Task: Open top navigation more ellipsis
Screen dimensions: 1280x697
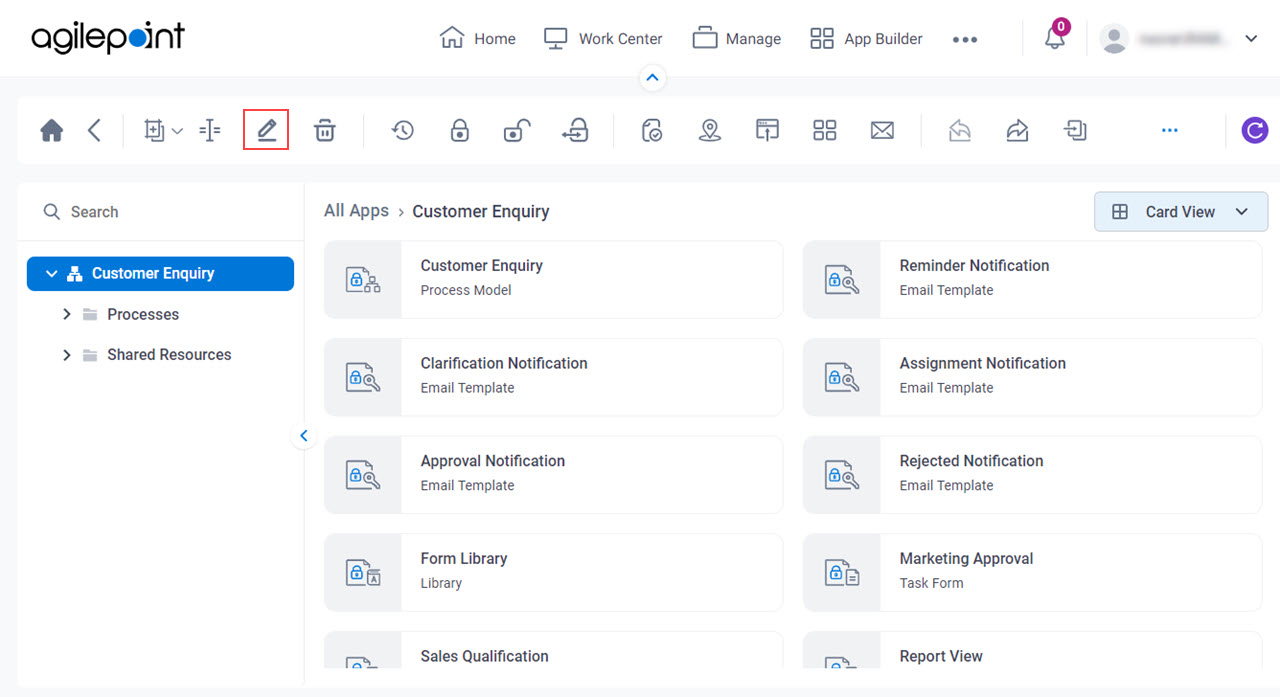Action: click(964, 39)
